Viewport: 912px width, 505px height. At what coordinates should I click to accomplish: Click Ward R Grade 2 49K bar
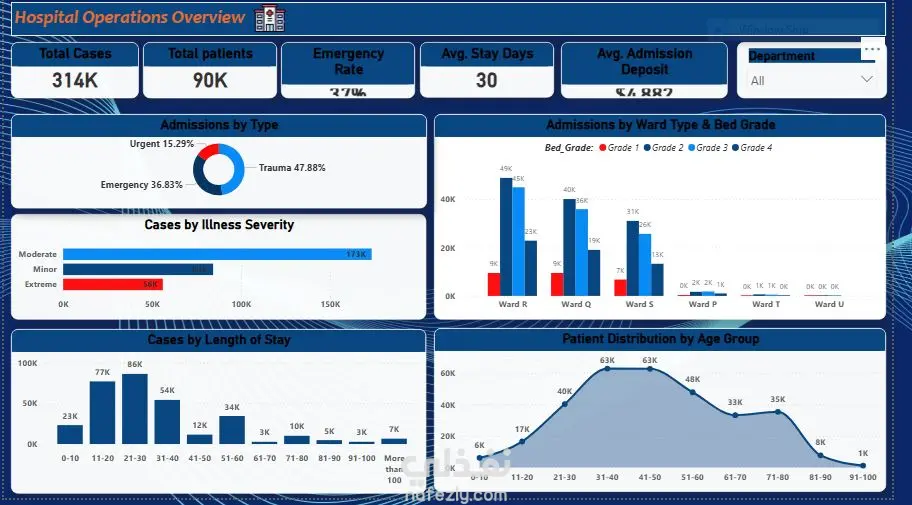(506, 237)
